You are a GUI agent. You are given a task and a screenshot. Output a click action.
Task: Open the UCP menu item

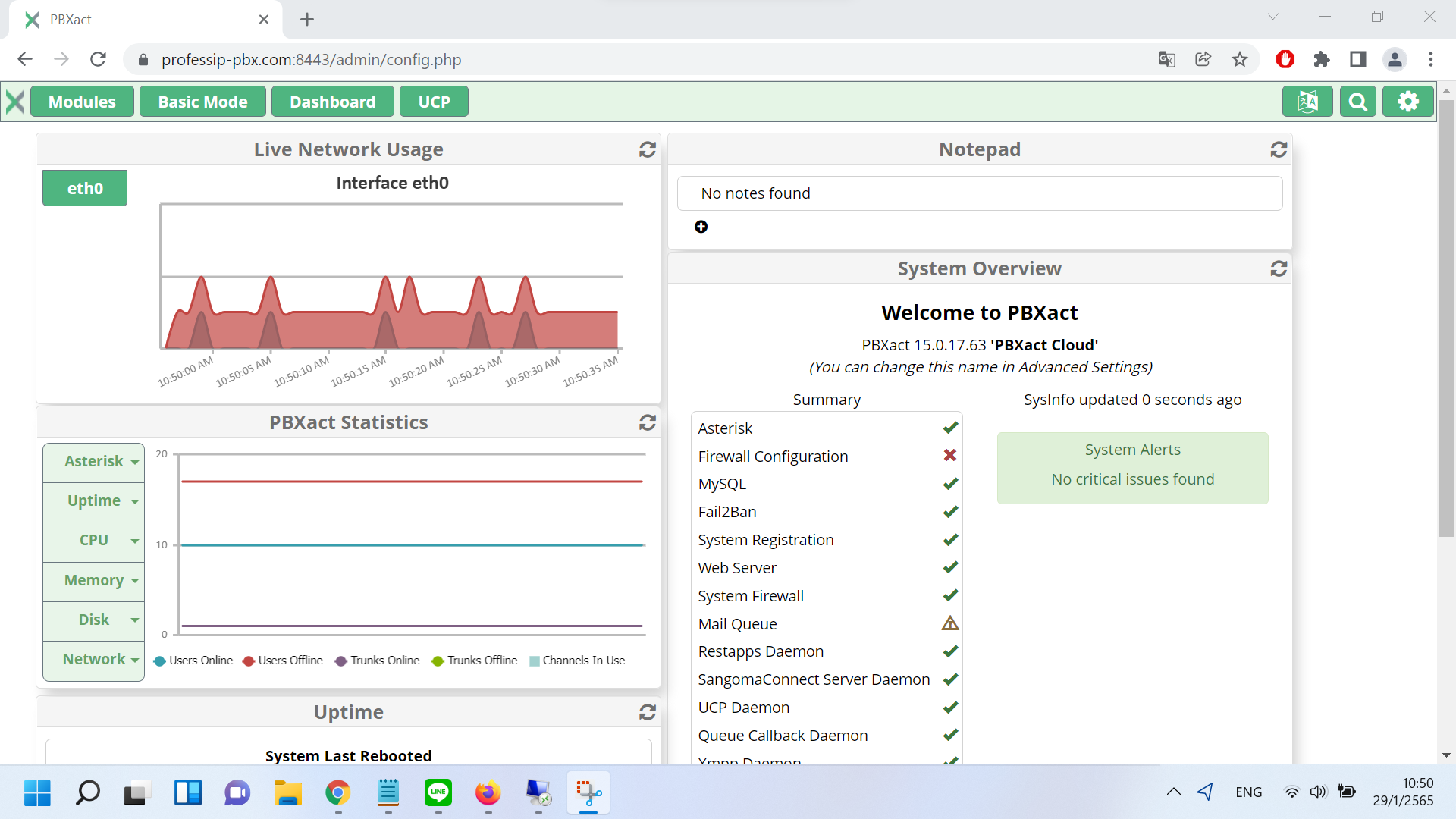pos(434,102)
